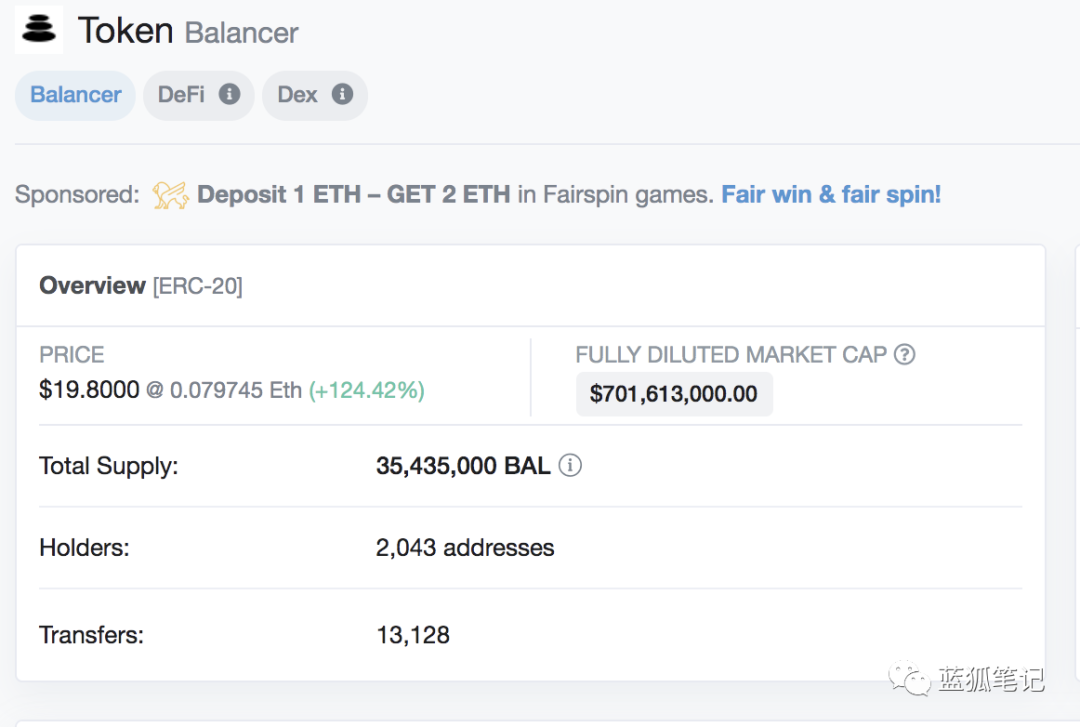Select the Balancer tag
Viewport: 1080px width, 727px height.
tap(75, 95)
